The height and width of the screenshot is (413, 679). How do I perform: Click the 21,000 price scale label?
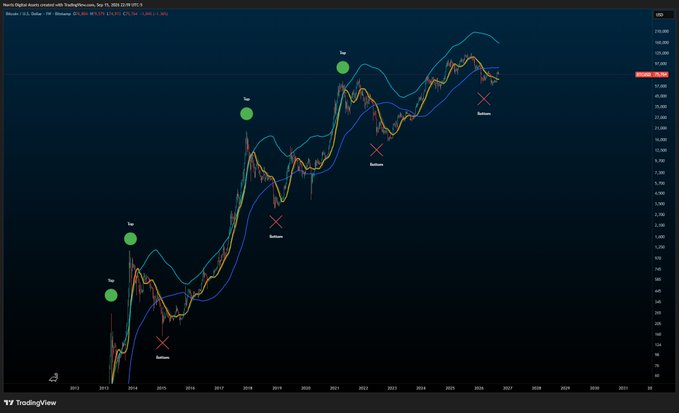point(661,128)
